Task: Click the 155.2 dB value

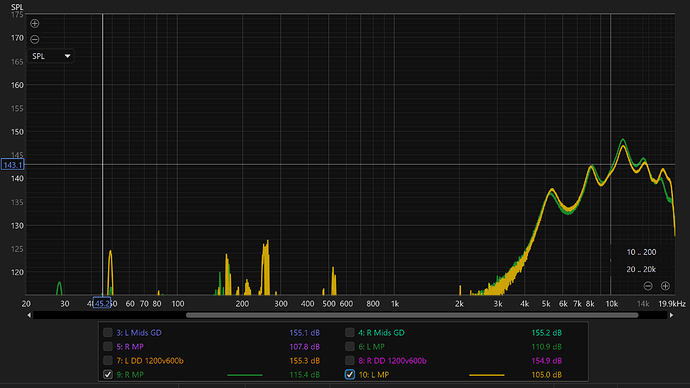Action: coord(547,333)
